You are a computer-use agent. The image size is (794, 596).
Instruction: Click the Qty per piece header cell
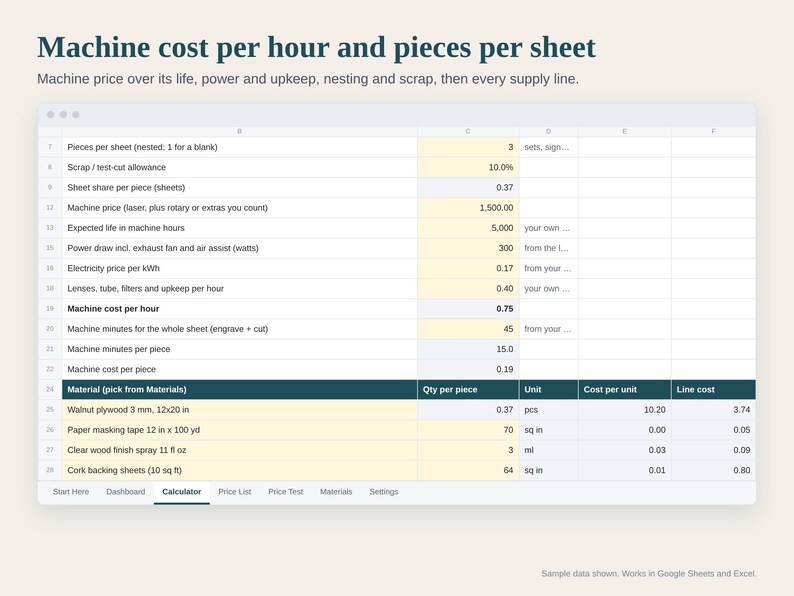468,389
